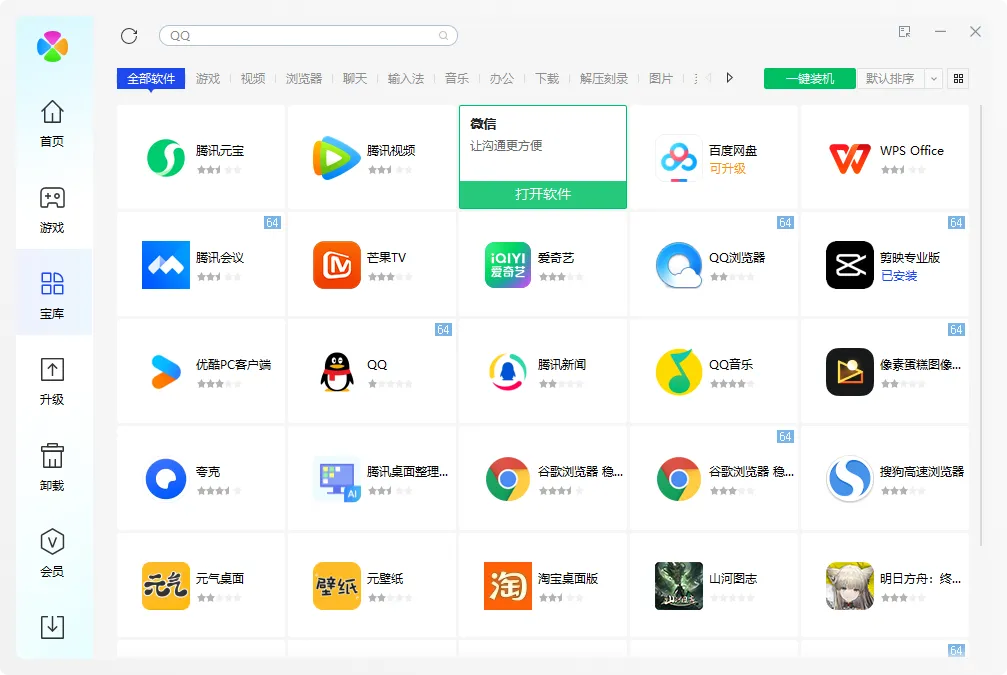Click the 元气桌面 app icon
Viewport: 1007px width, 675px height.
pyautogui.click(x=166, y=586)
